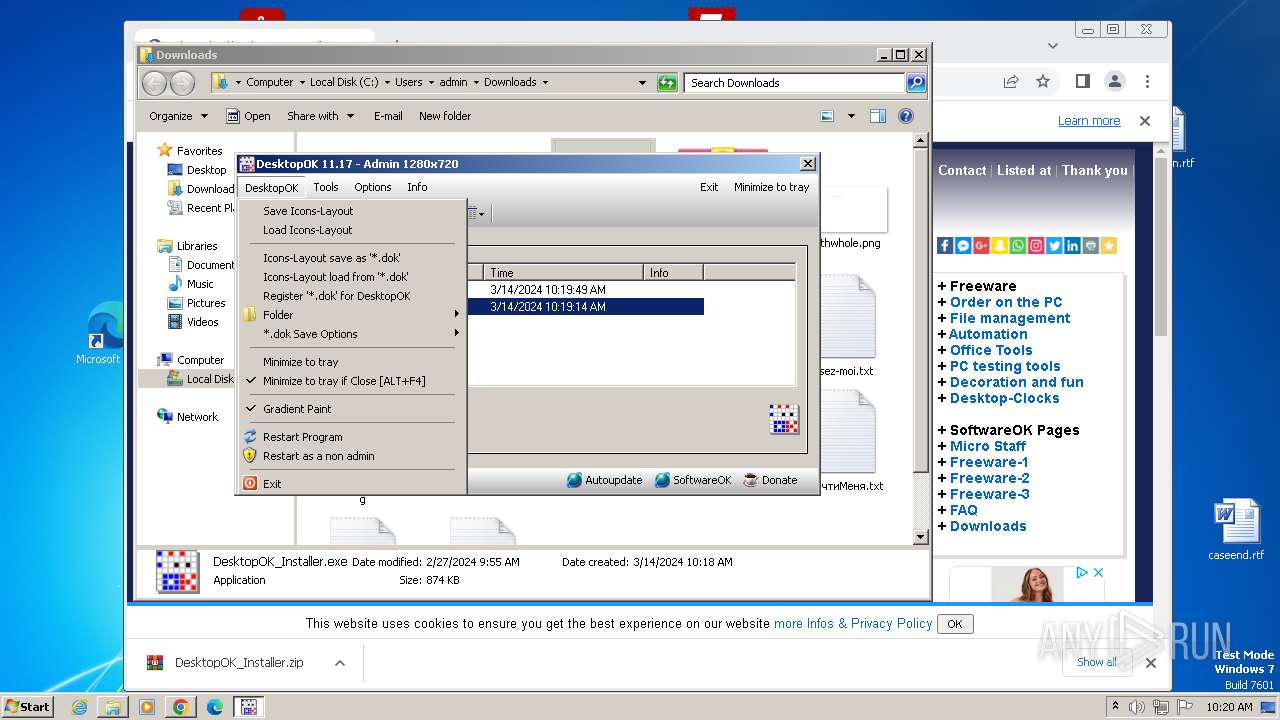1280x720 pixels.
Task: Click the Autoupdate globe icon
Action: (x=574, y=480)
